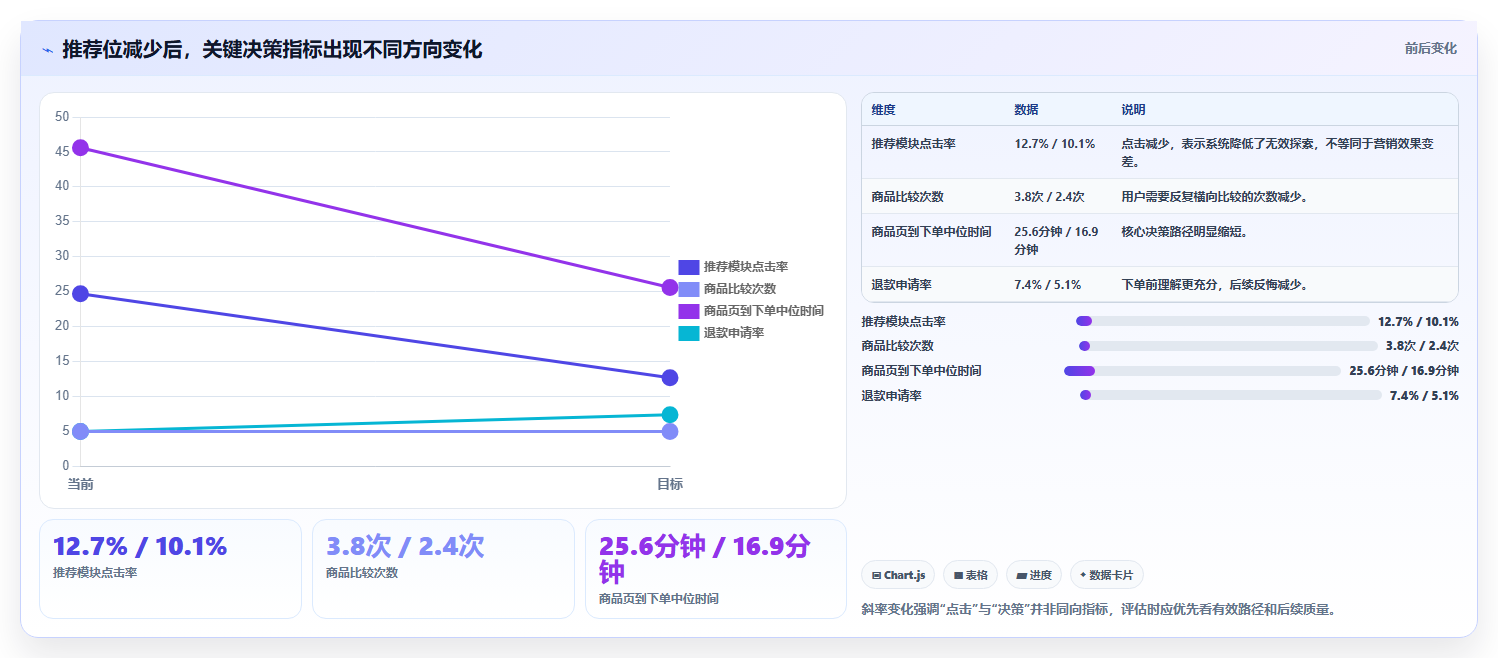Image resolution: width=1498 pixels, height=658 pixels.
Task: Select the Chart.js tag chip
Action: [898, 575]
